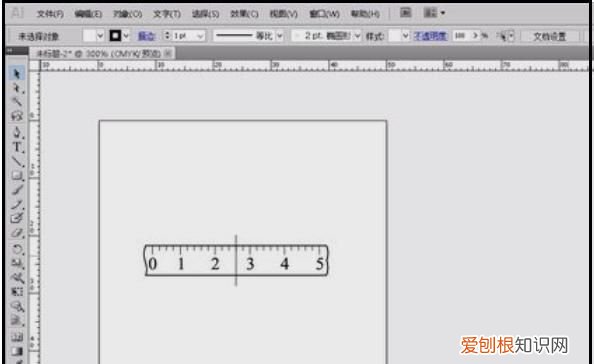Open the 描边 stroke panel link
This screenshot has height=364, width=594.
tap(146, 36)
